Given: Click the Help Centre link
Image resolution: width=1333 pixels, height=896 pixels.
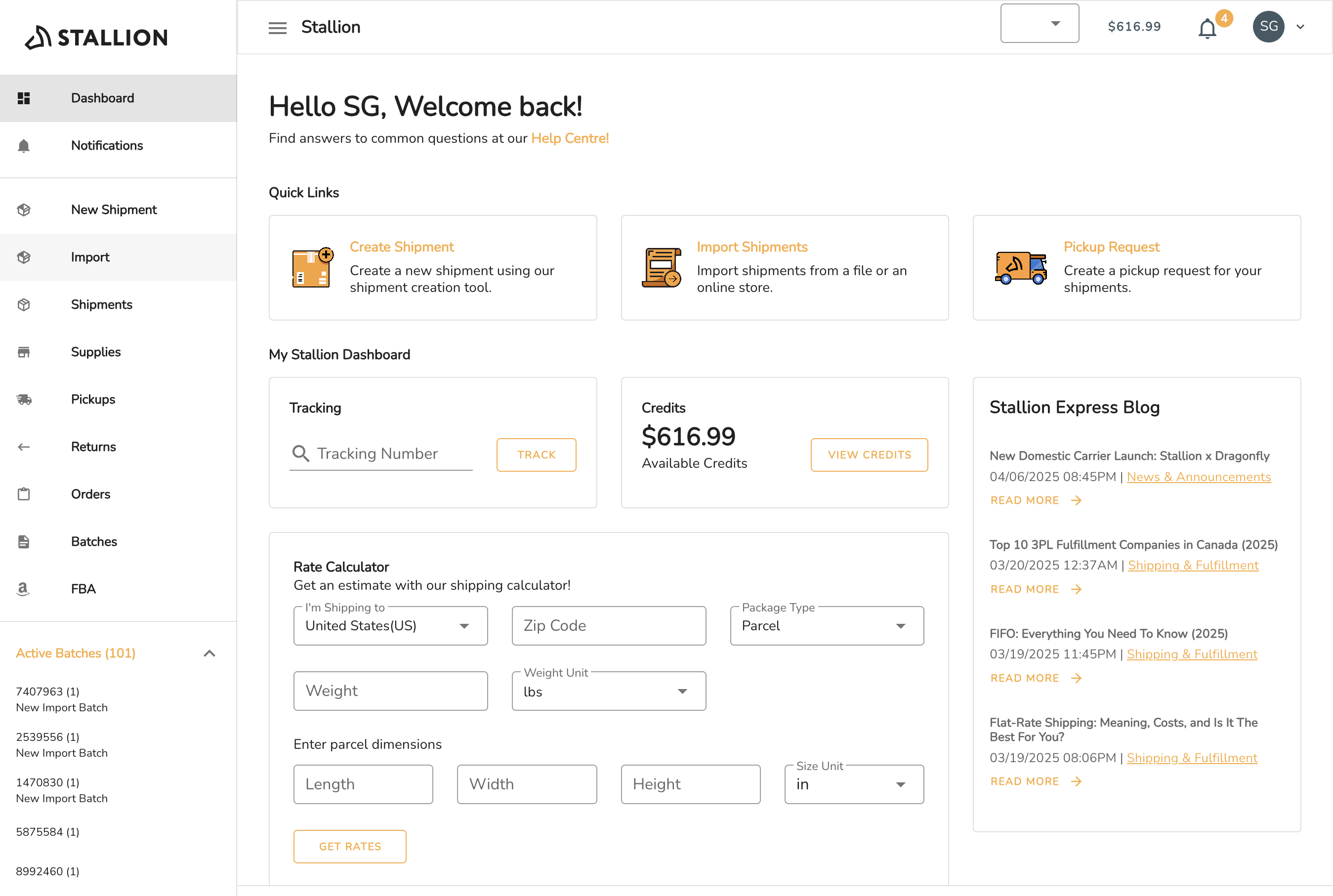Looking at the screenshot, I should coord(570,138).
